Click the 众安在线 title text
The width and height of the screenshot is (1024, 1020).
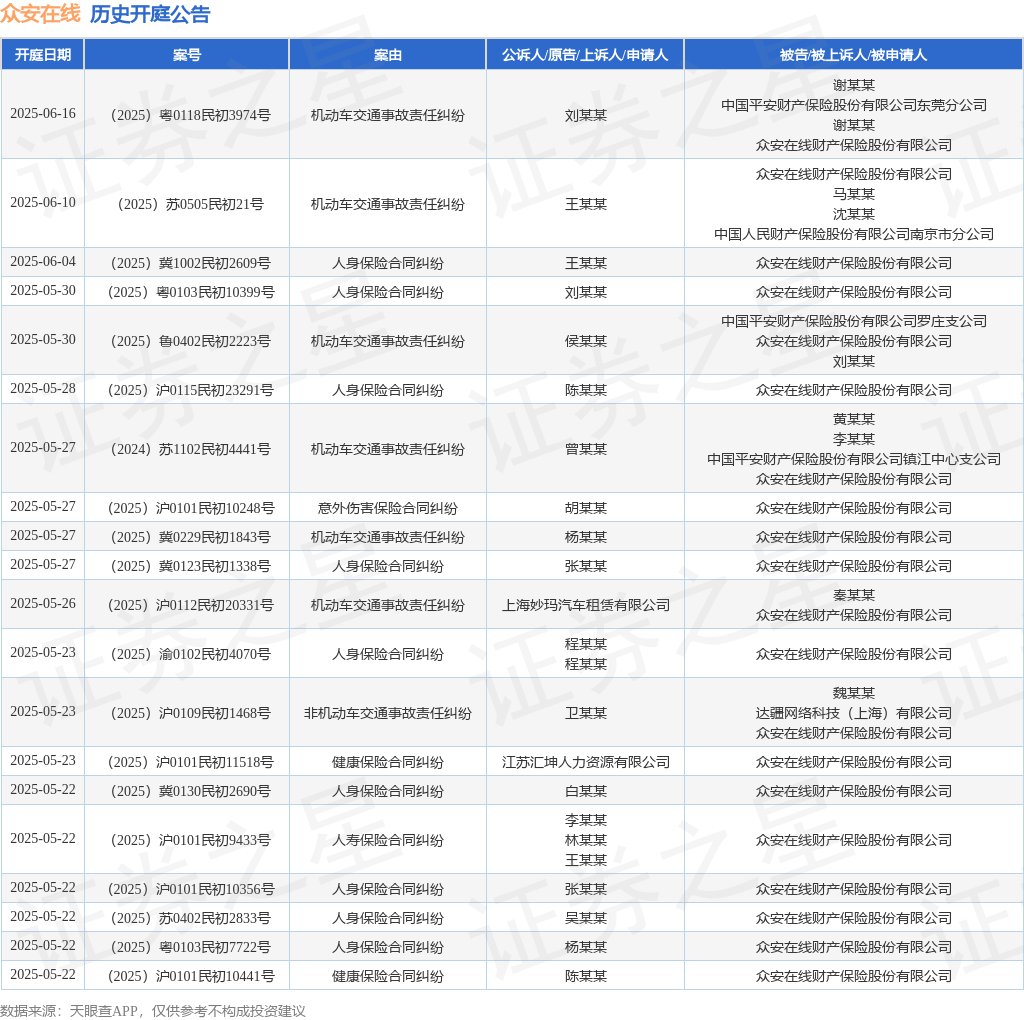coord(40,14)
